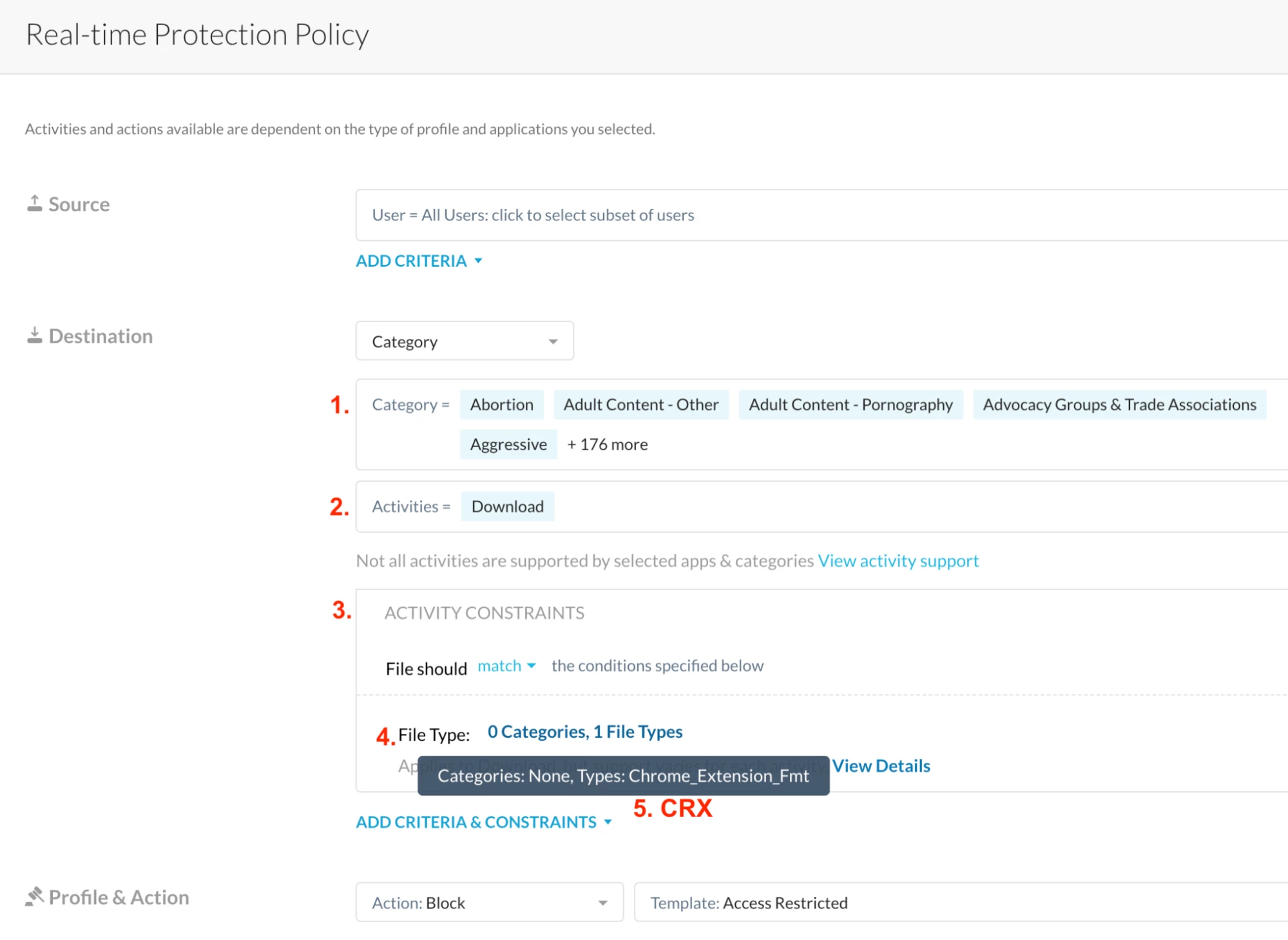Open the Category destination dropdown

(x=464, y=341)
